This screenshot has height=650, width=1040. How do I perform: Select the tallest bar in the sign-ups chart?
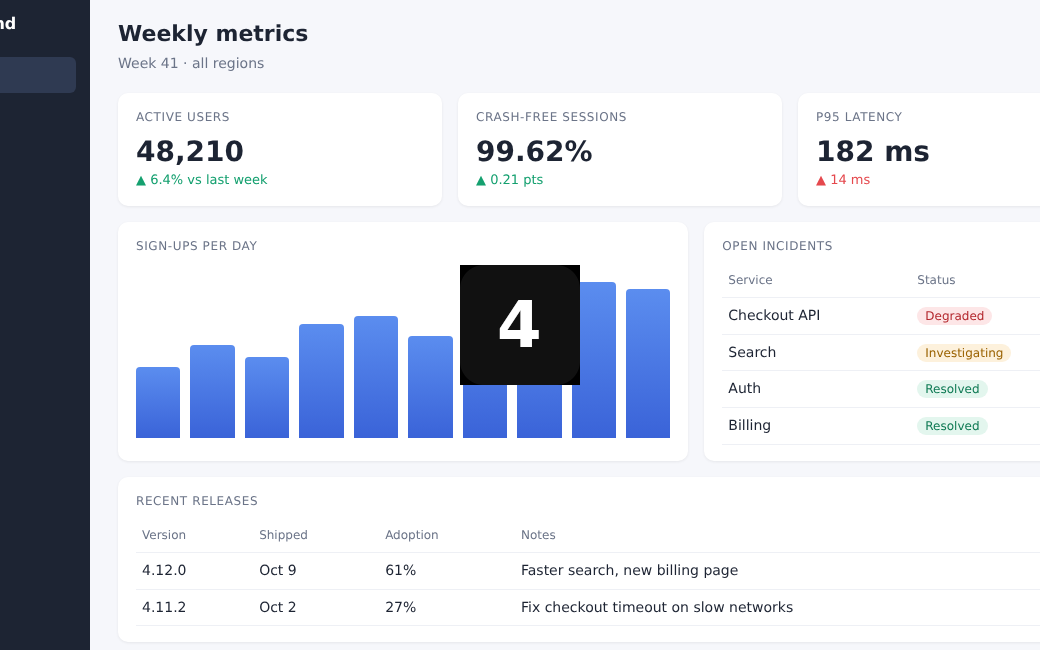click(594, 360)
